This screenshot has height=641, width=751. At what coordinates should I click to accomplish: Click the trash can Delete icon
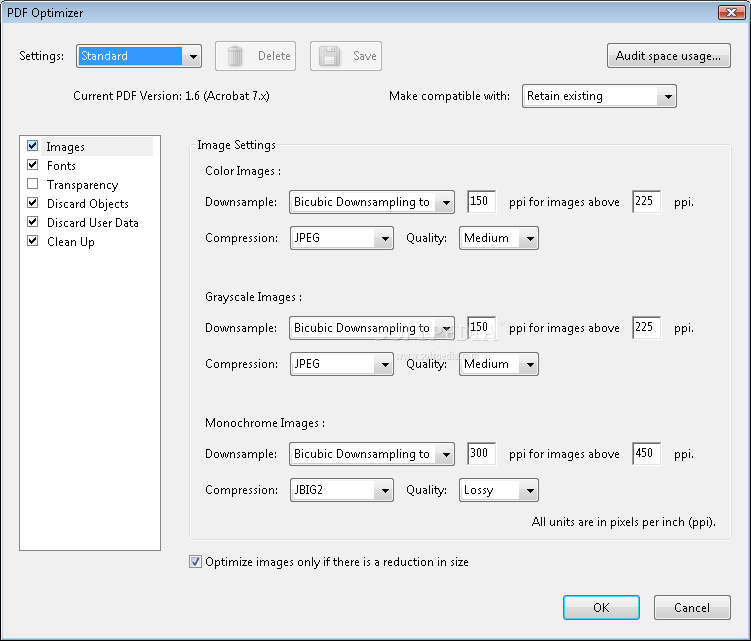click(x=235, y=56)
